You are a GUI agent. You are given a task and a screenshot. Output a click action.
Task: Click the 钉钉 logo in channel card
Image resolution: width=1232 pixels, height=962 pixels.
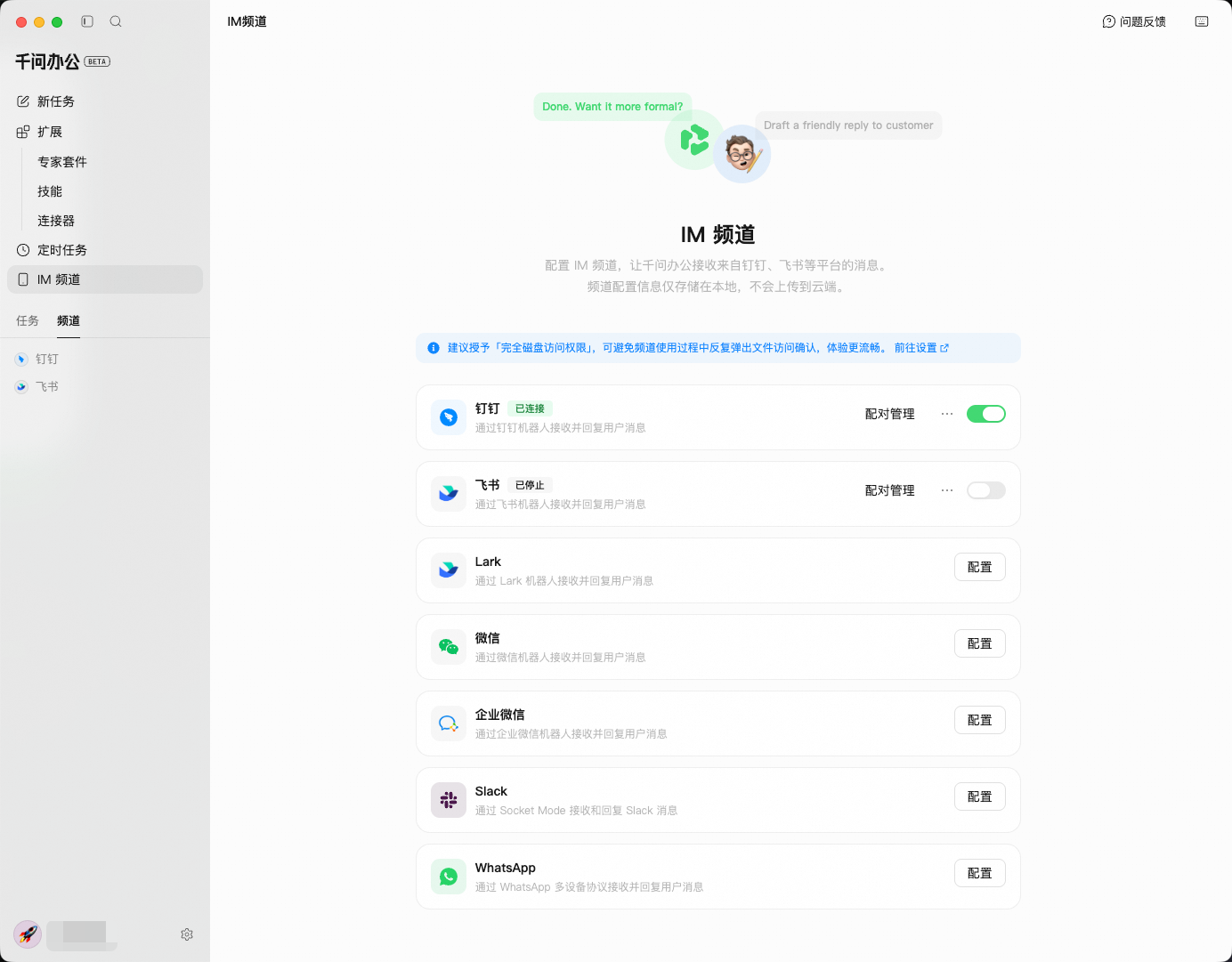(449, 417)
